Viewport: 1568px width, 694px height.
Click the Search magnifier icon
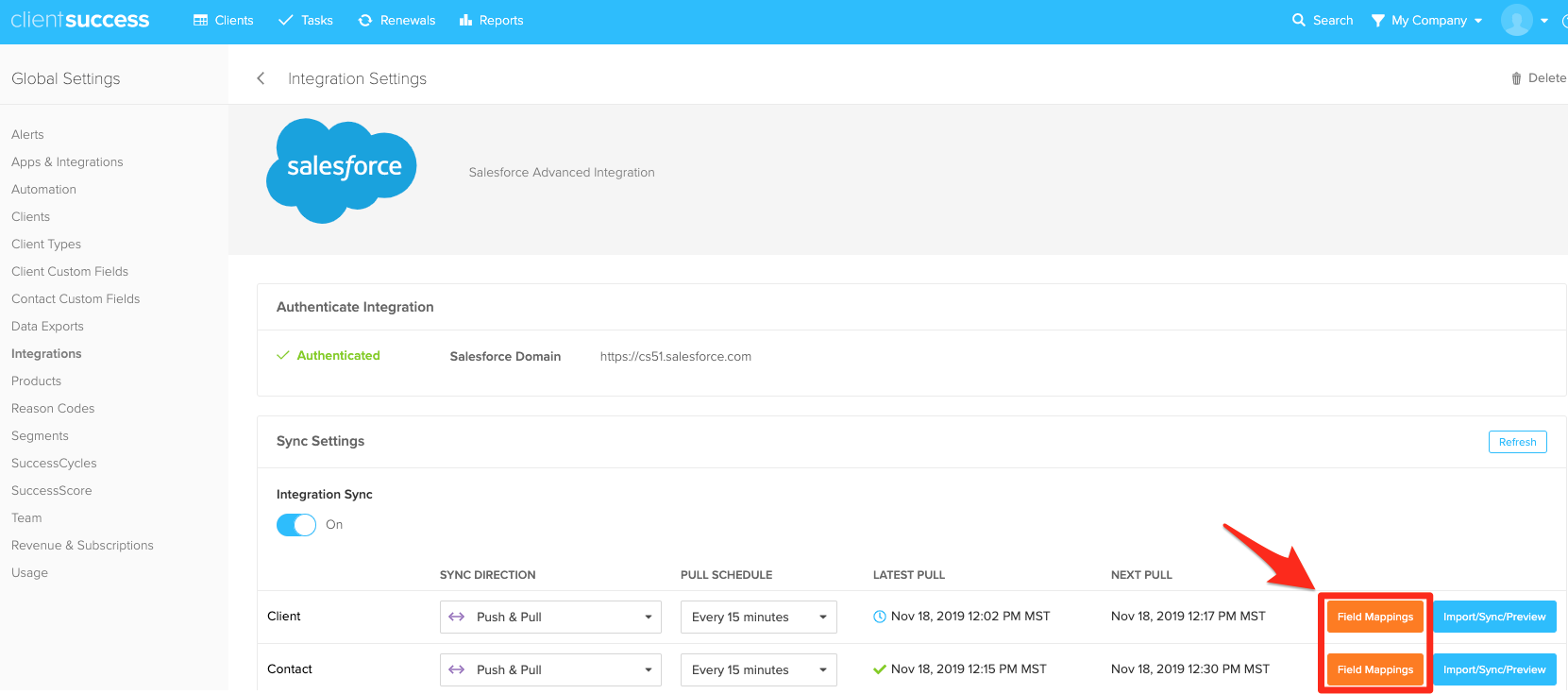(x=1299, y=20)
